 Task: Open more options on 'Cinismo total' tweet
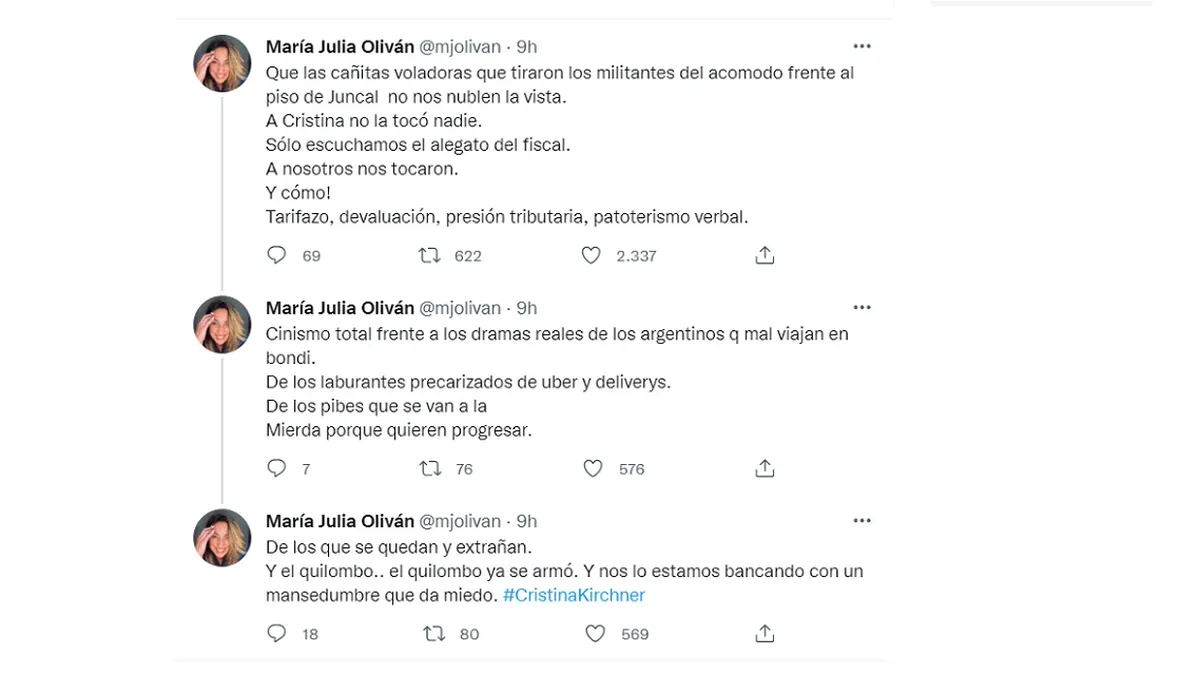861,307
